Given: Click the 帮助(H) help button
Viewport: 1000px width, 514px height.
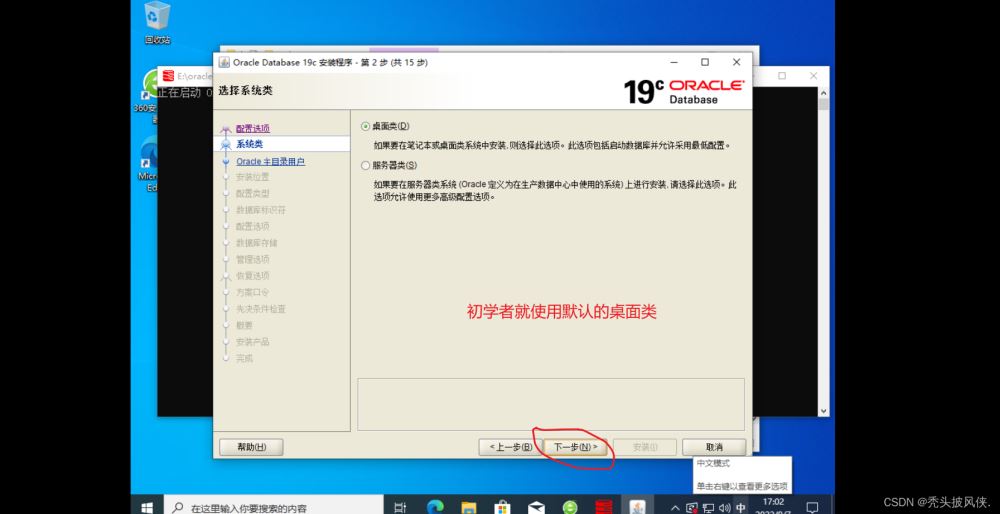Looking at the screenshot, I should click(251, 447).
